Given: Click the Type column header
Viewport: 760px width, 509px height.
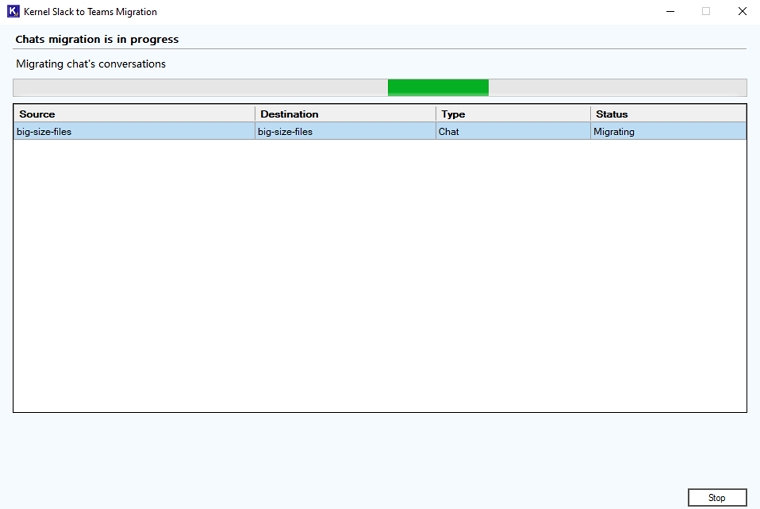Looking at the screenshot, I should coord(513,114).
